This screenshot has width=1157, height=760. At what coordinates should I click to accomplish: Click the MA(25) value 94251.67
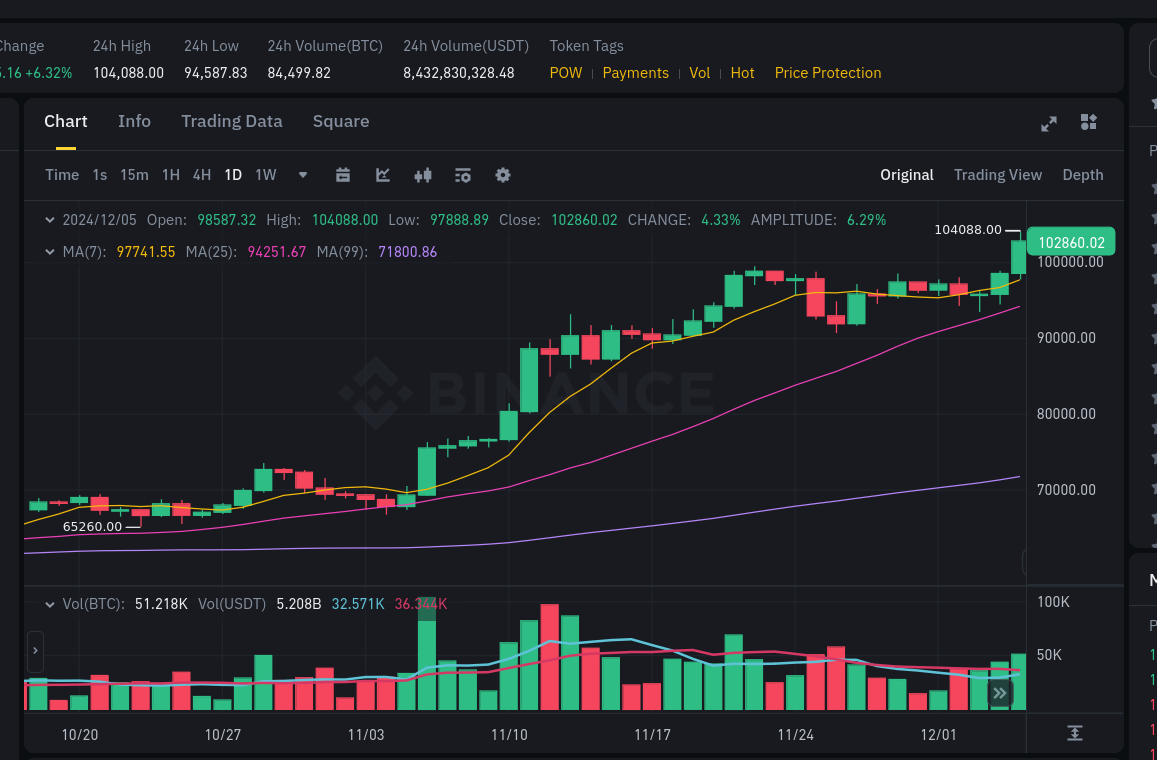point(277,252)
